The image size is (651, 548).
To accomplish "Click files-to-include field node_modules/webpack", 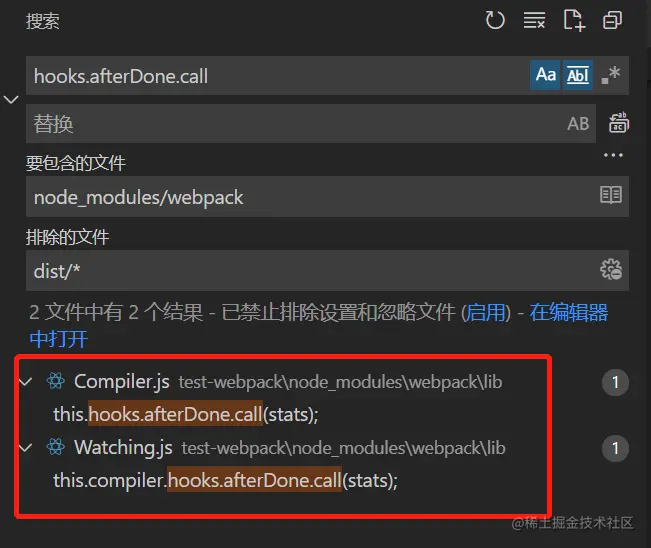I will pos(311,196).
